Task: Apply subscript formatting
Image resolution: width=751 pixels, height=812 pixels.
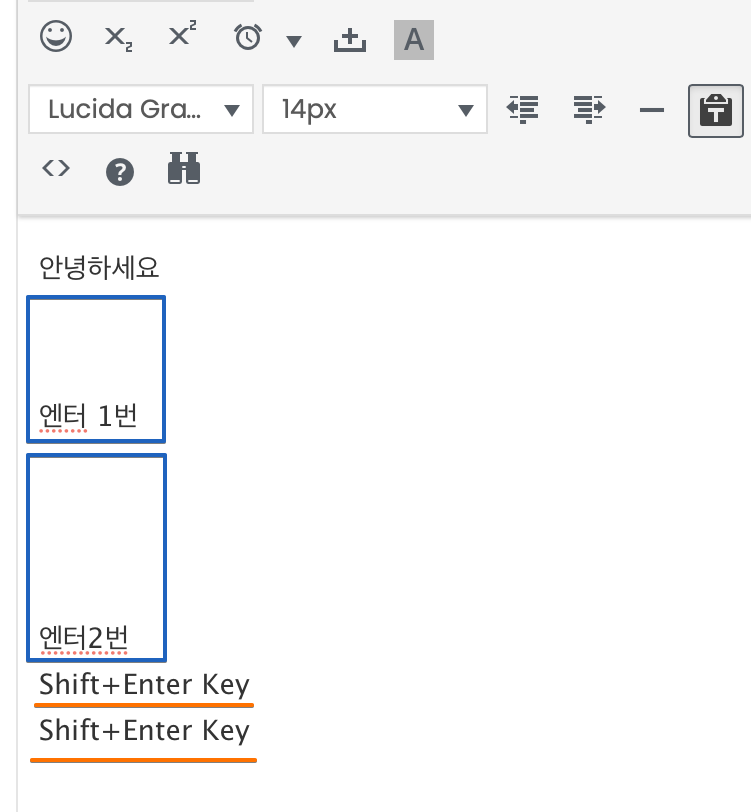Action: pos(119,39)
